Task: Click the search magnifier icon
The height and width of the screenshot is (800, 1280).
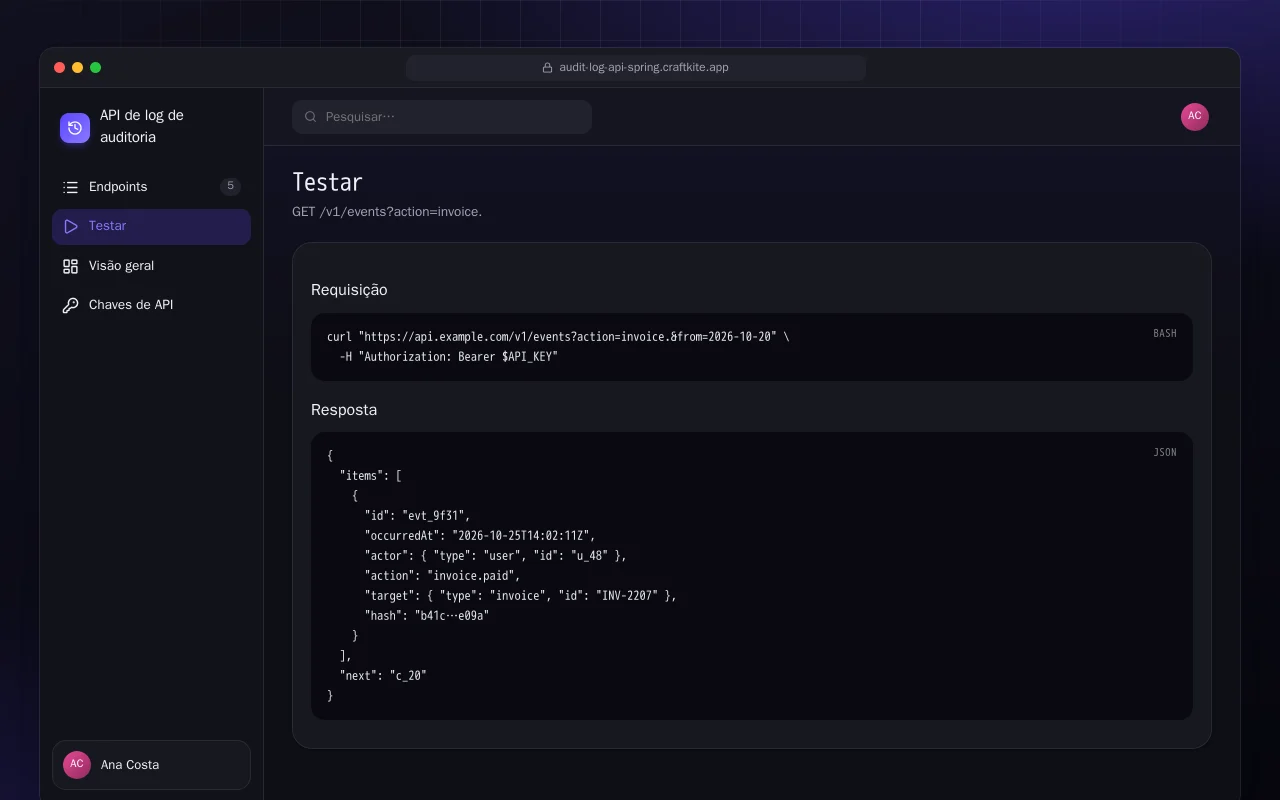Action: pyautogui.click(x=311, y=117)
